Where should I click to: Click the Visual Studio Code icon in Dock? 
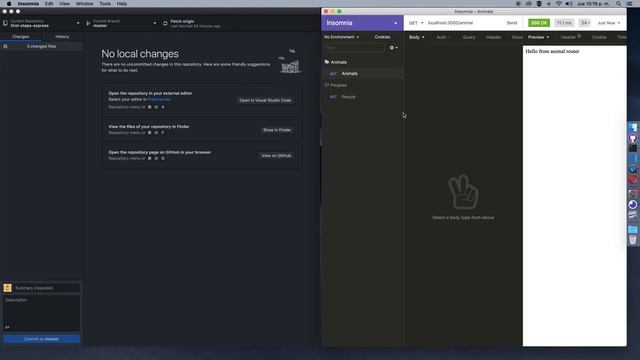tap(633, 159)
